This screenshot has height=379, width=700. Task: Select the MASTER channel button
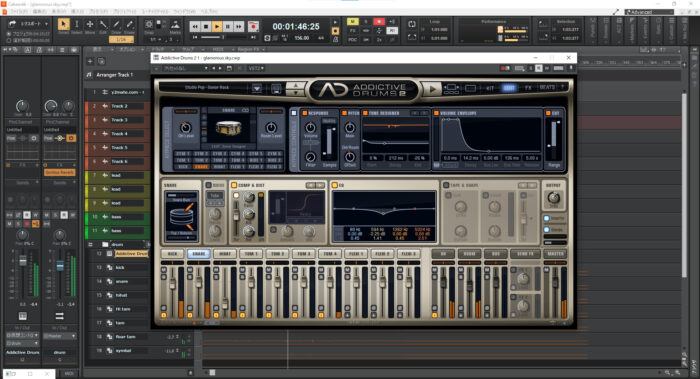[555, 254]
